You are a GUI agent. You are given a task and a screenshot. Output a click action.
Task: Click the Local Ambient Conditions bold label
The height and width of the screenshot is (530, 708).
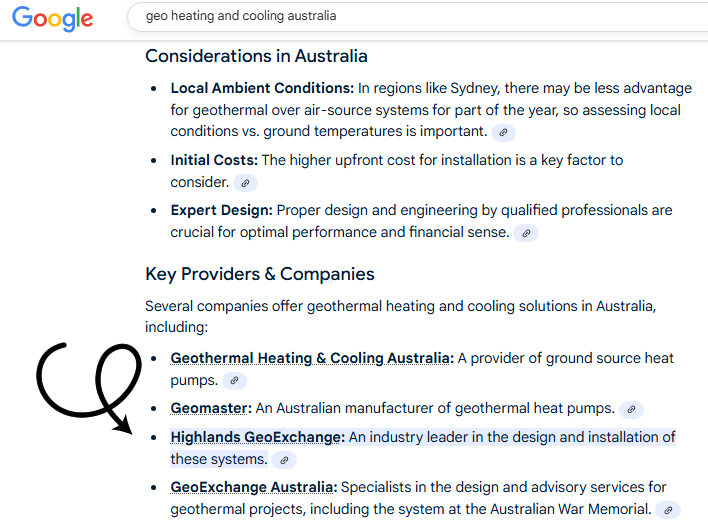click(262, 88)
